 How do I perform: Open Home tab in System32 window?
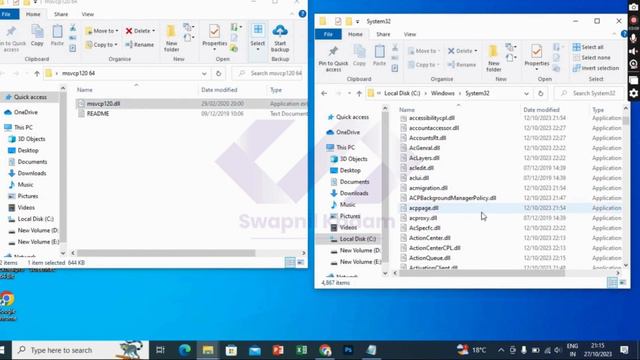(x=355, y=34)
